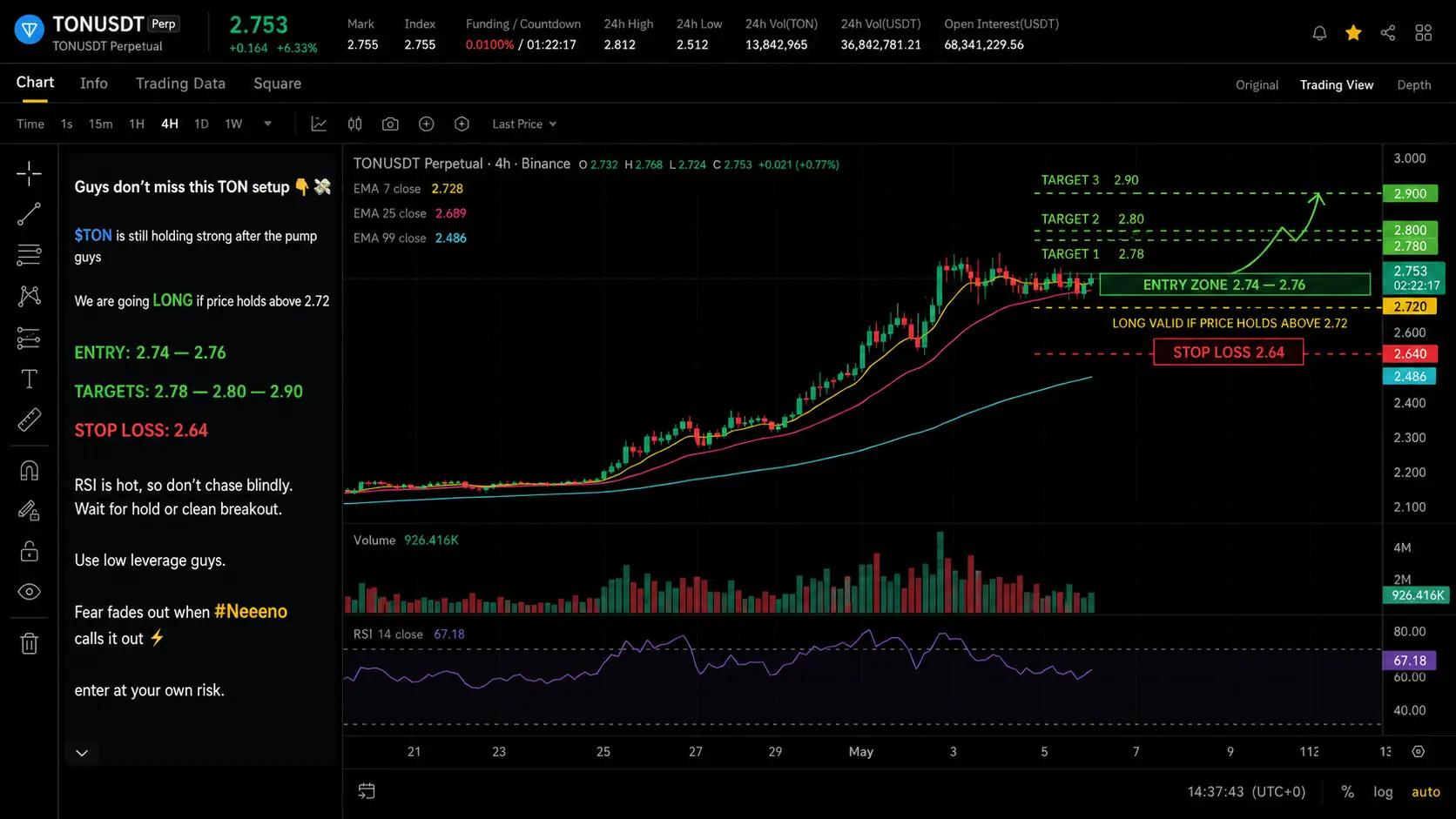Switch to the Chart tab
Image resolution: width=1456 pixels, height=819 pixels.
point(35,83)
